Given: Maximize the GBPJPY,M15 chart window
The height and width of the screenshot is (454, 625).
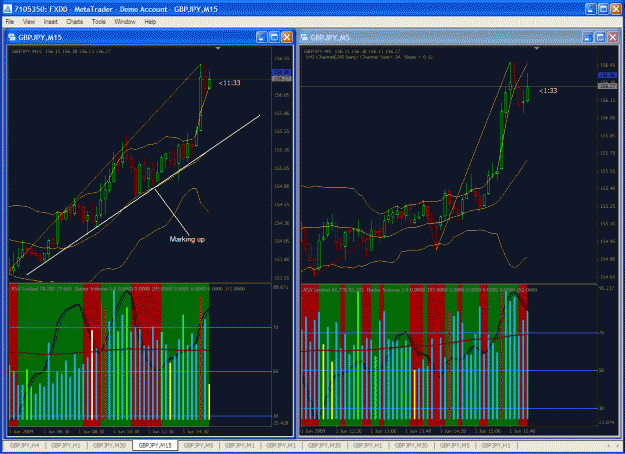Looking at the screenshot, I should coord(274,37).
